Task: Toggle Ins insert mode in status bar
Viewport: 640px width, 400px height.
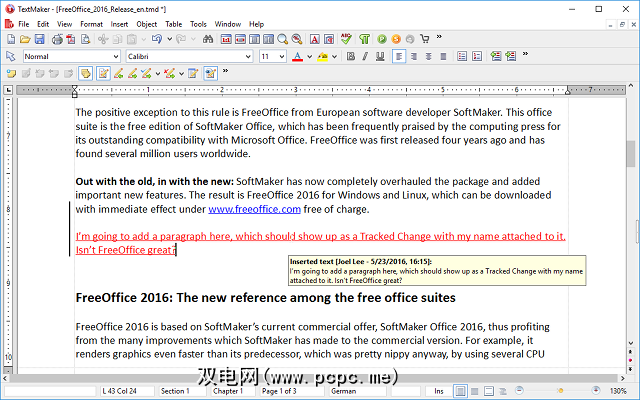Action: [439, 391]
